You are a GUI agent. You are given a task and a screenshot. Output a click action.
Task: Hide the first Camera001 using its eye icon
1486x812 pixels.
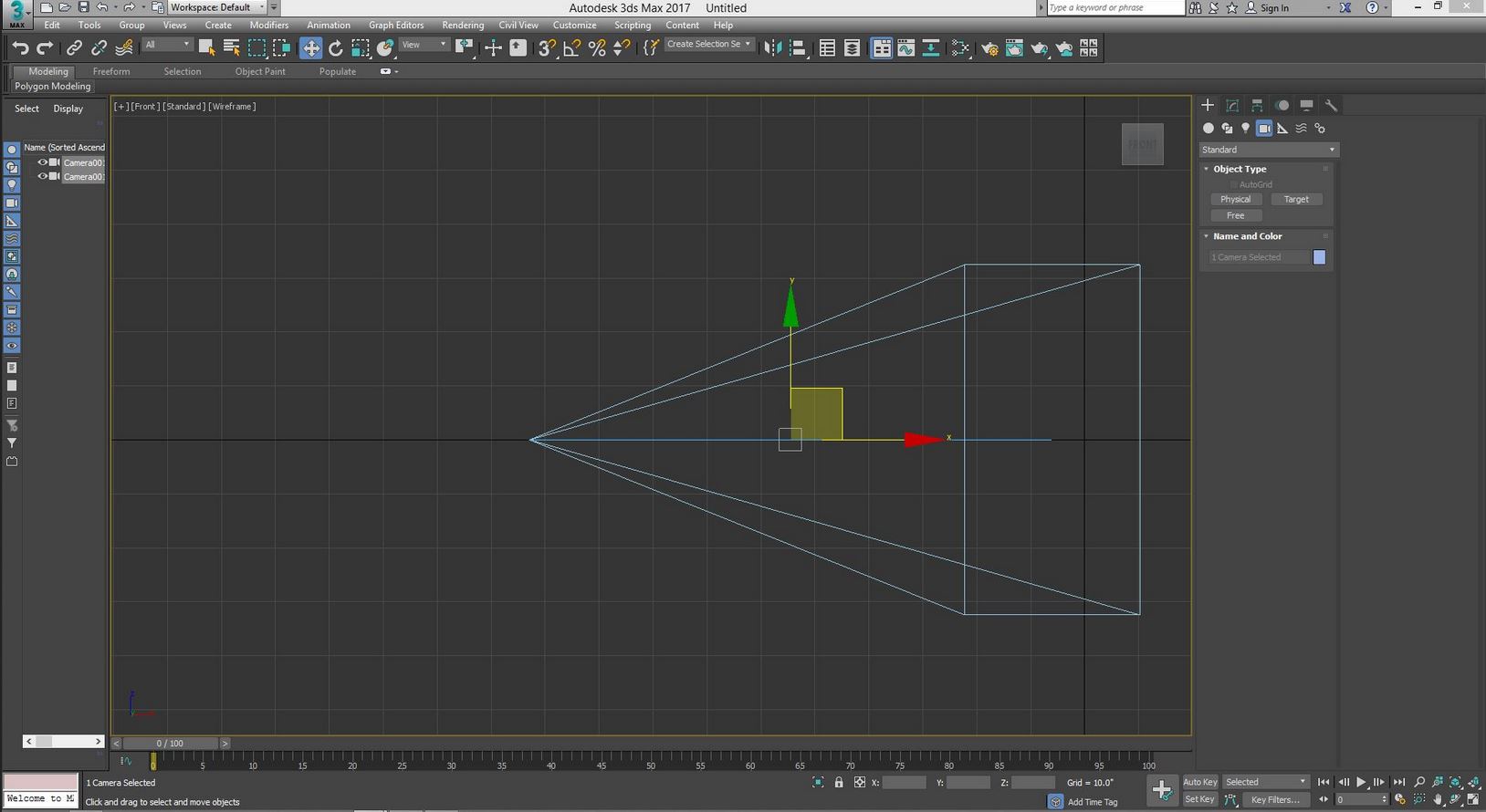(x=42, y=162)
